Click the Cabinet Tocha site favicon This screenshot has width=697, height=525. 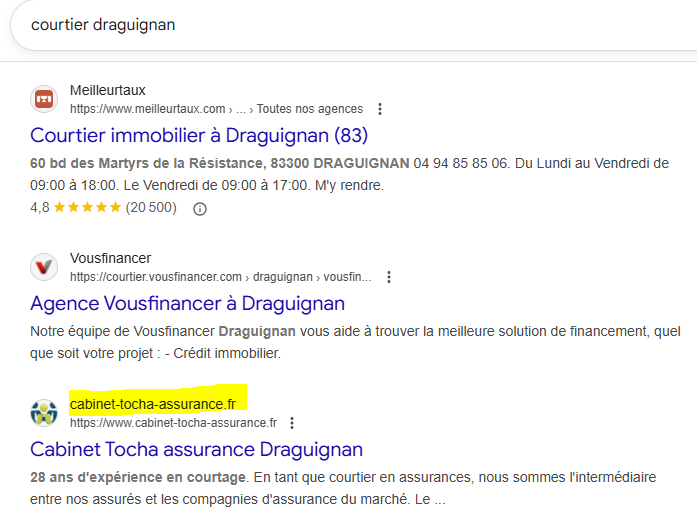(x=44, y=413)
